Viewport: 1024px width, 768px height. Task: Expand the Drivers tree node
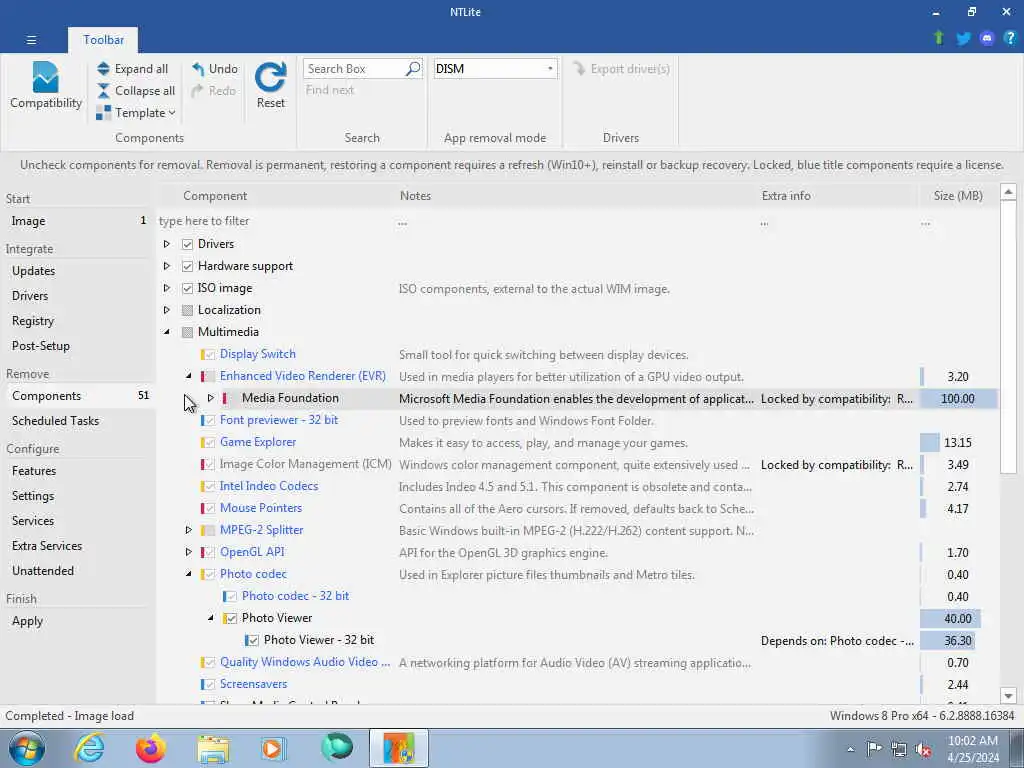click(167, 244)
